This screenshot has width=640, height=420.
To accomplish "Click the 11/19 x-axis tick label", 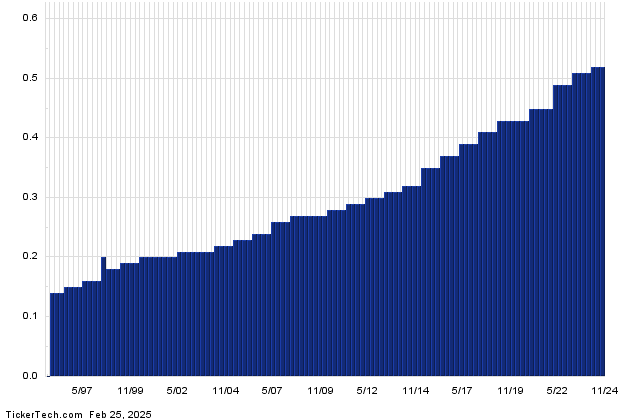I will coord(510,391).
